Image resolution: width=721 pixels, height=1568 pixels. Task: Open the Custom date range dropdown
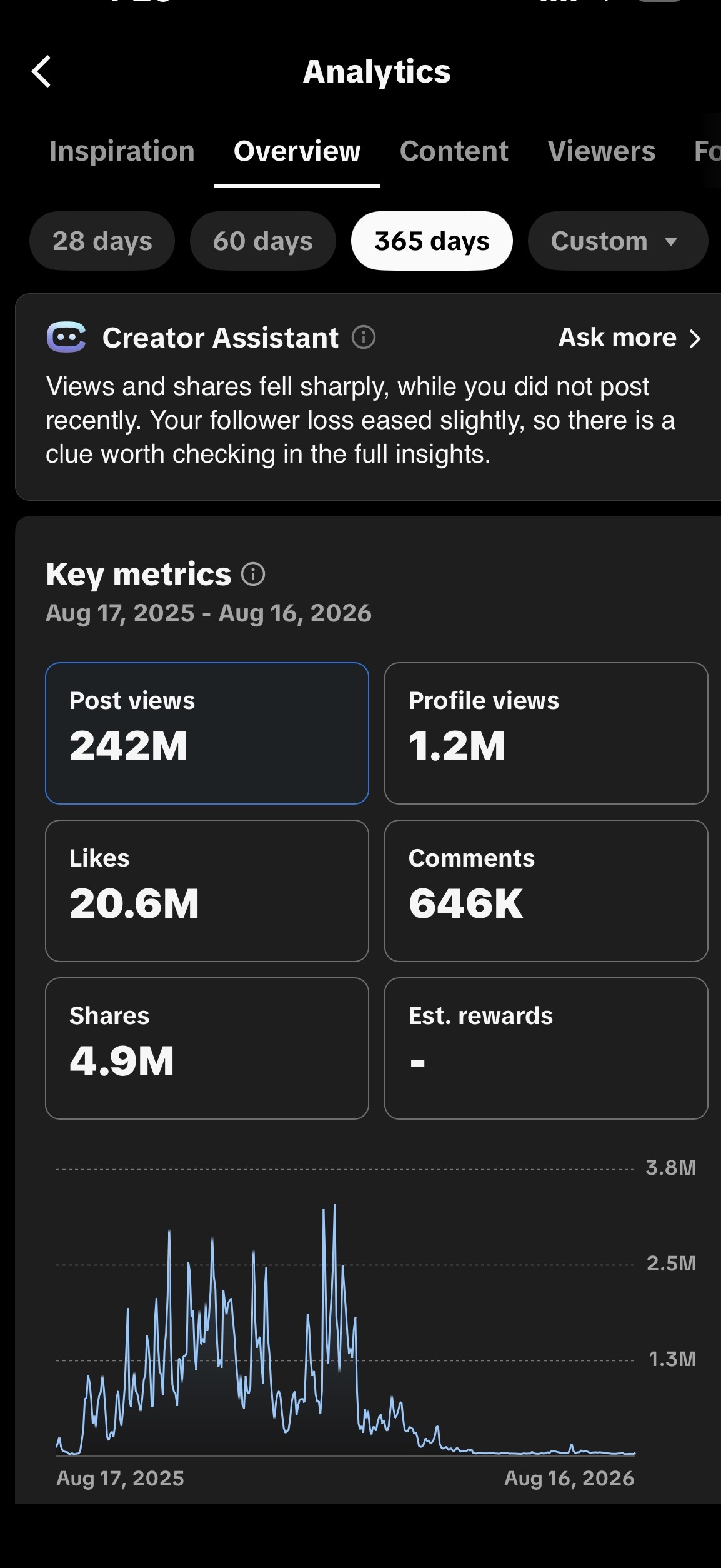click(x=617, y=241)
